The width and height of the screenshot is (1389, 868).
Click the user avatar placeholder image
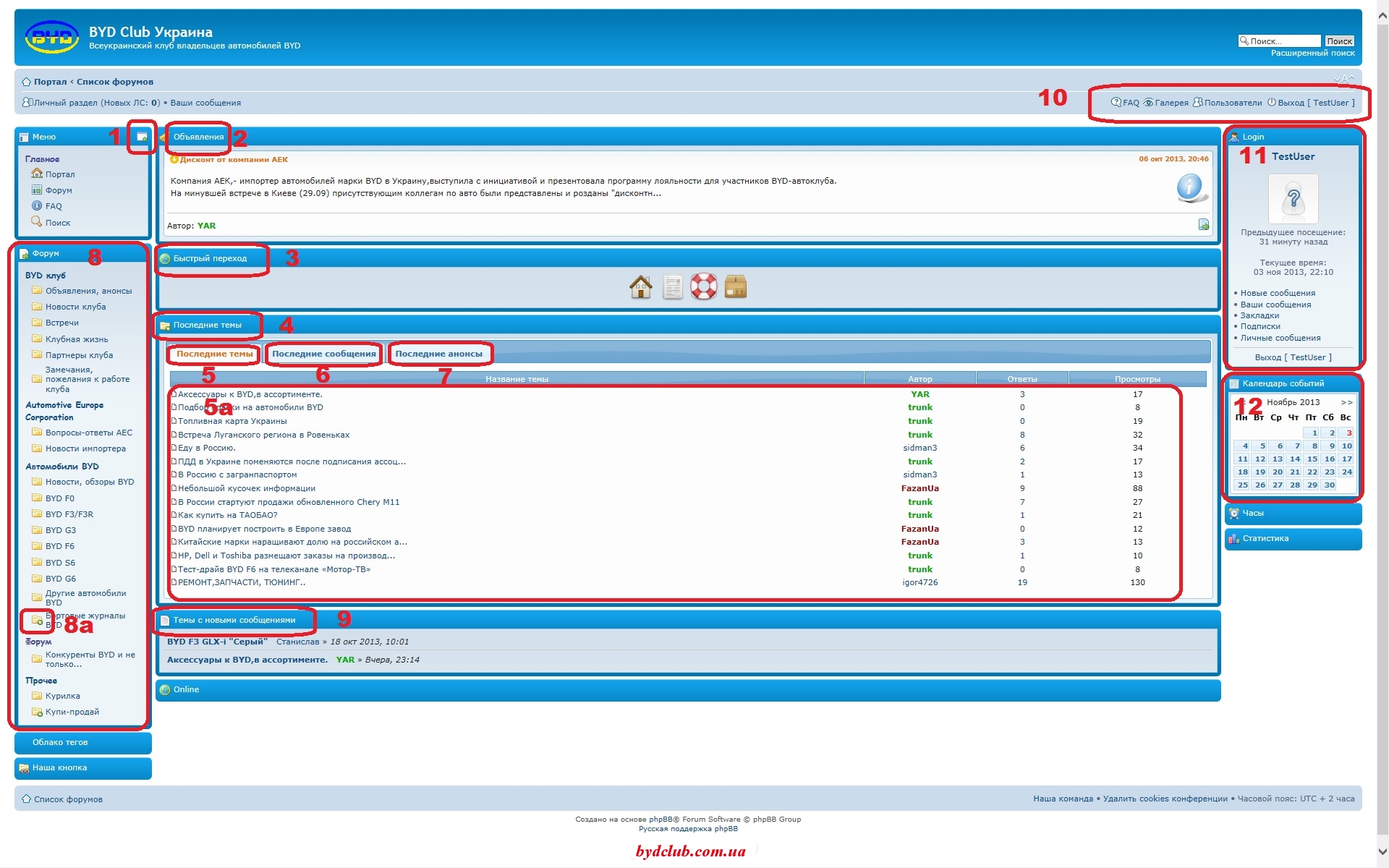[x=1293, y=199]
